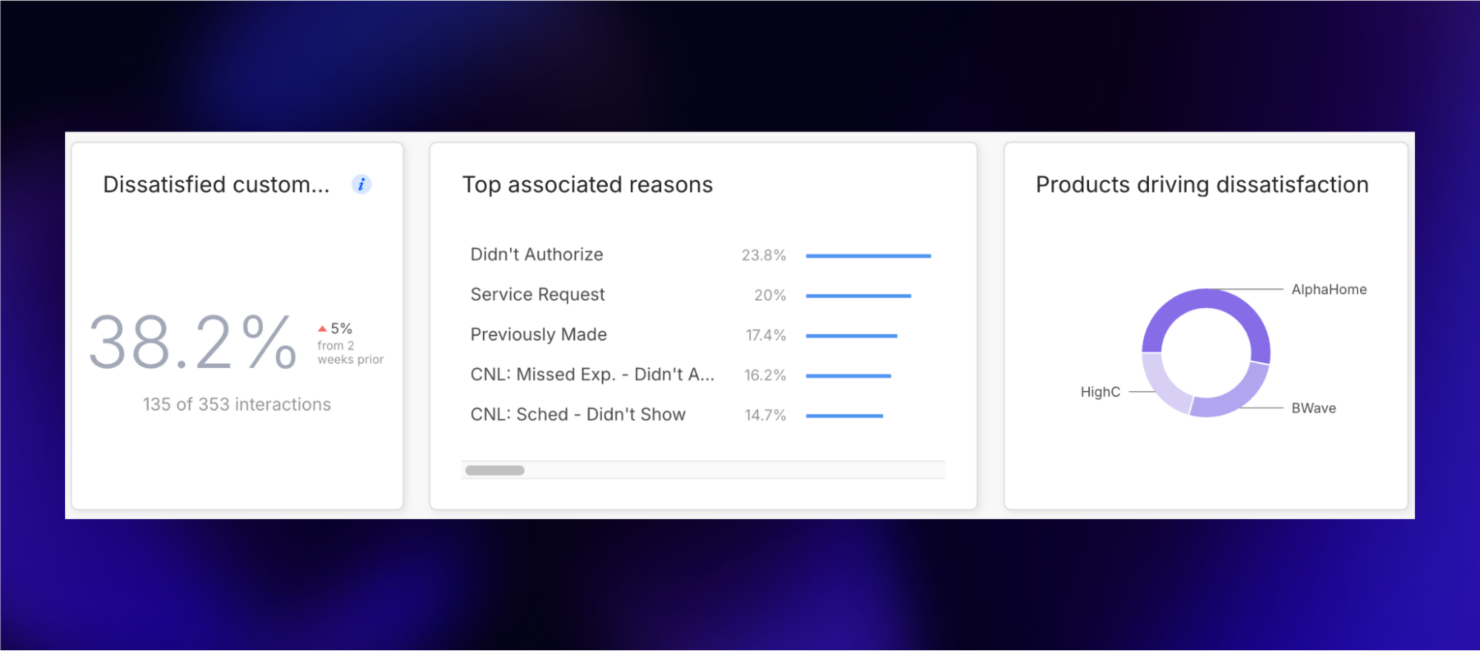Click the bar for Previously Made
The image size is (1480, 651).
click(851, 336)
